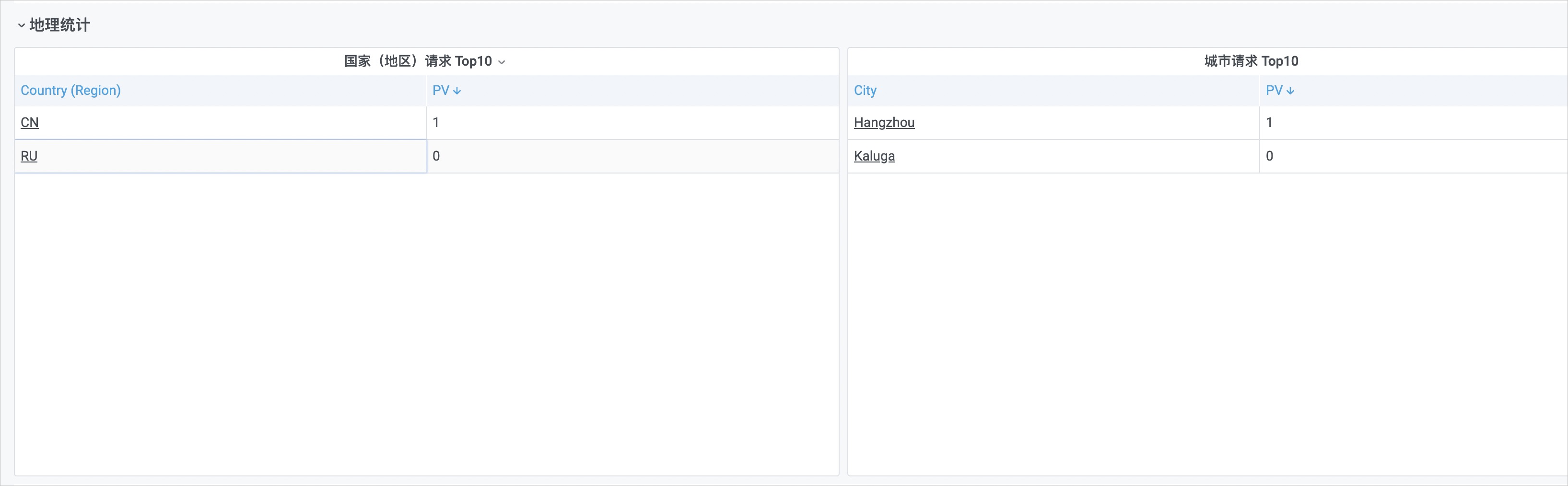Click the 城市请求 Top10 panel title
Screen dimensions: 1568x486
[1251, 61]
